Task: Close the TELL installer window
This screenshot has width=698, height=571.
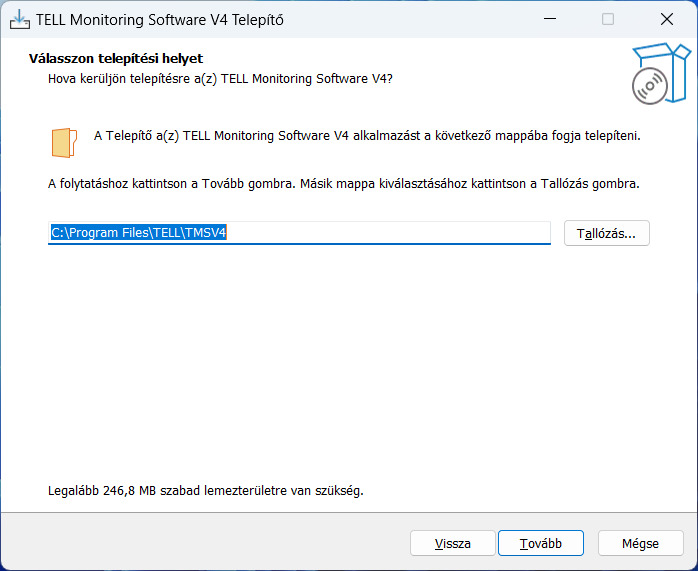Action: 666,19
